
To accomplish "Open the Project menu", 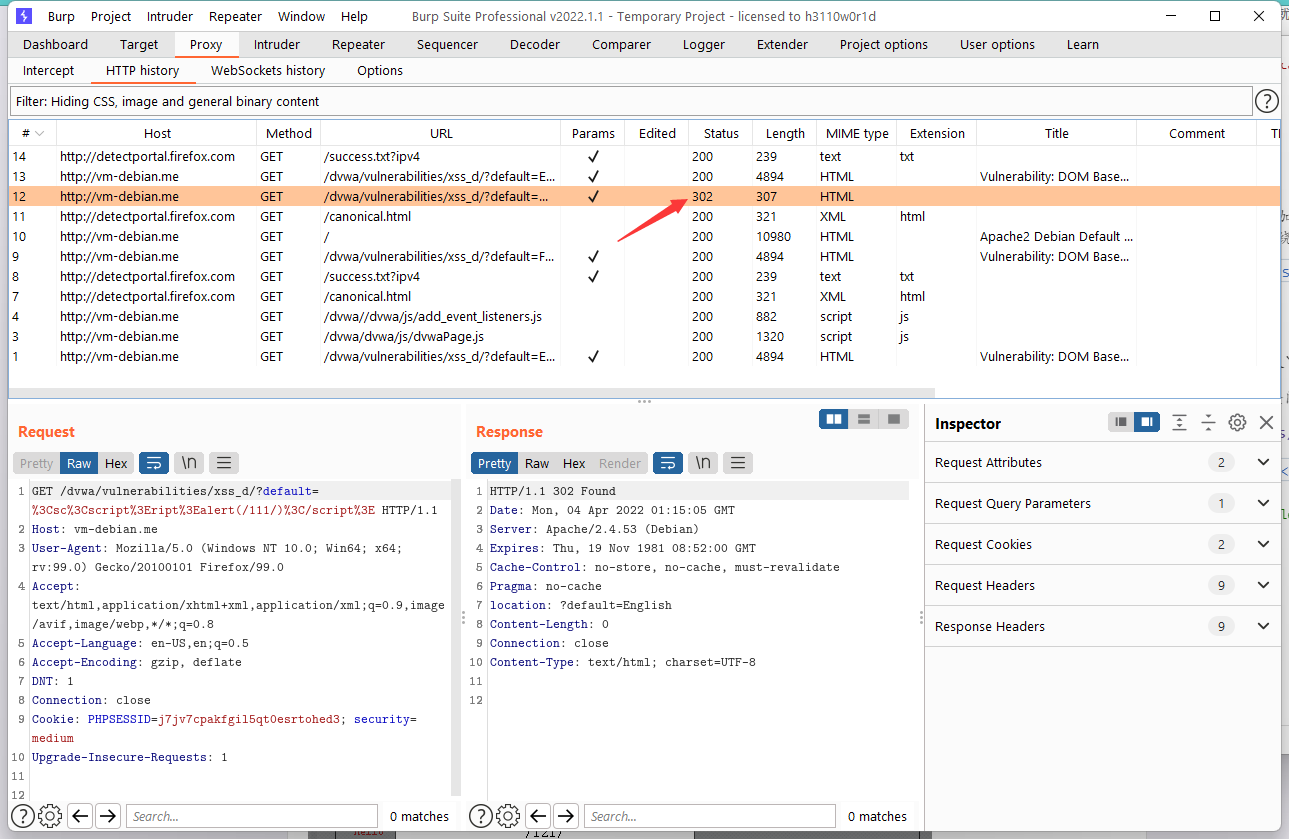I will [x=111, y=16].
